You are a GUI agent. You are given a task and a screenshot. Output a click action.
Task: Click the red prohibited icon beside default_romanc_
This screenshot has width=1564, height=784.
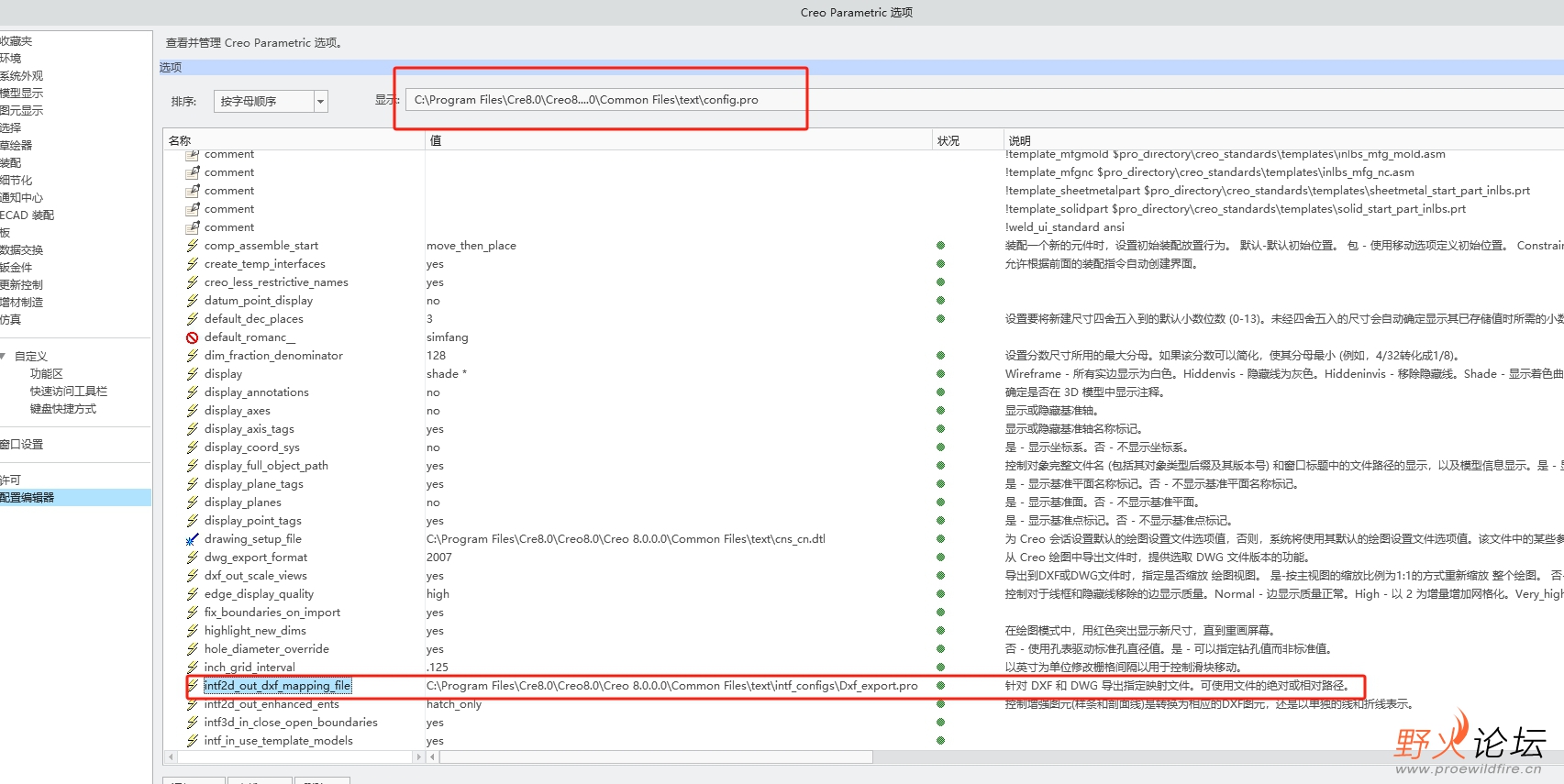click(x=193, y=337)
